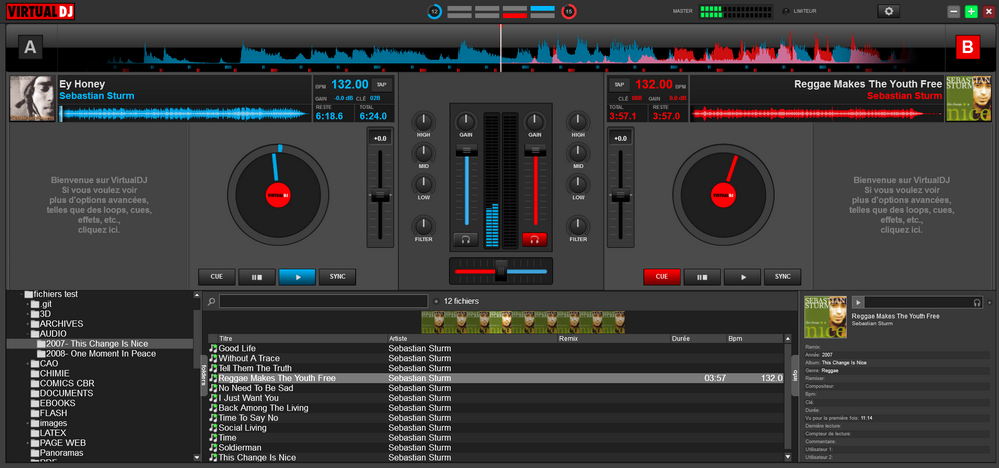This screenshot has width=999, height=468.
Task: Toggle headphone cue for deck A
Action: [x=465, y=239]
